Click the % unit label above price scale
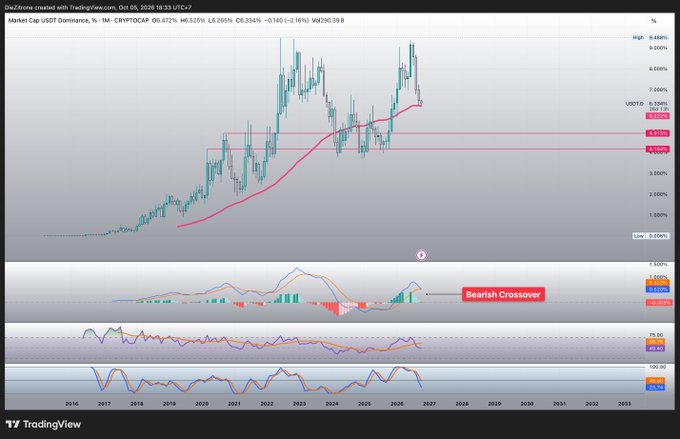680x439 pixels. (654, 21)
